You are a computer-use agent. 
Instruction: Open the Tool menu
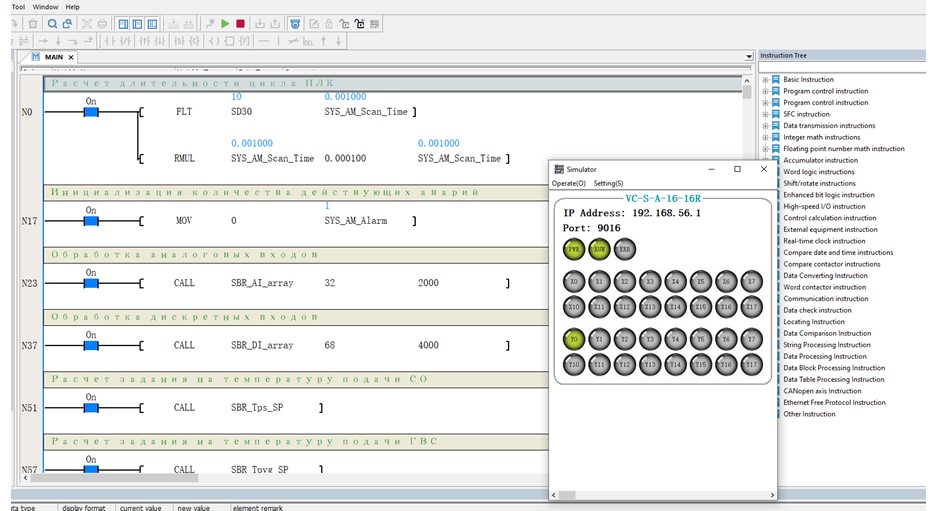click(x=19, y=7)
